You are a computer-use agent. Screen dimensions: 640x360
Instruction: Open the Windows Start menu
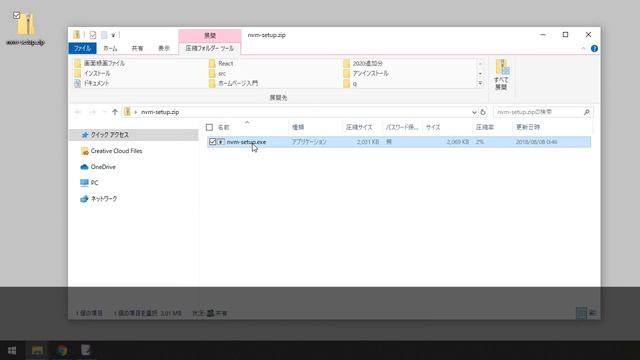12,350
